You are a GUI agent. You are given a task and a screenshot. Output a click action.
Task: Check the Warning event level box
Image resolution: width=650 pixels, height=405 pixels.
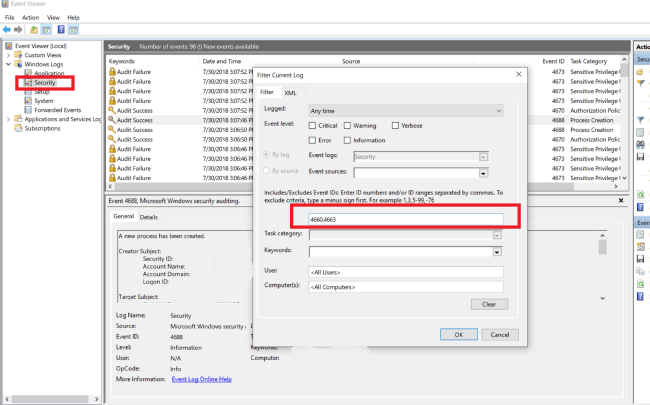click(x=347, y=126)
